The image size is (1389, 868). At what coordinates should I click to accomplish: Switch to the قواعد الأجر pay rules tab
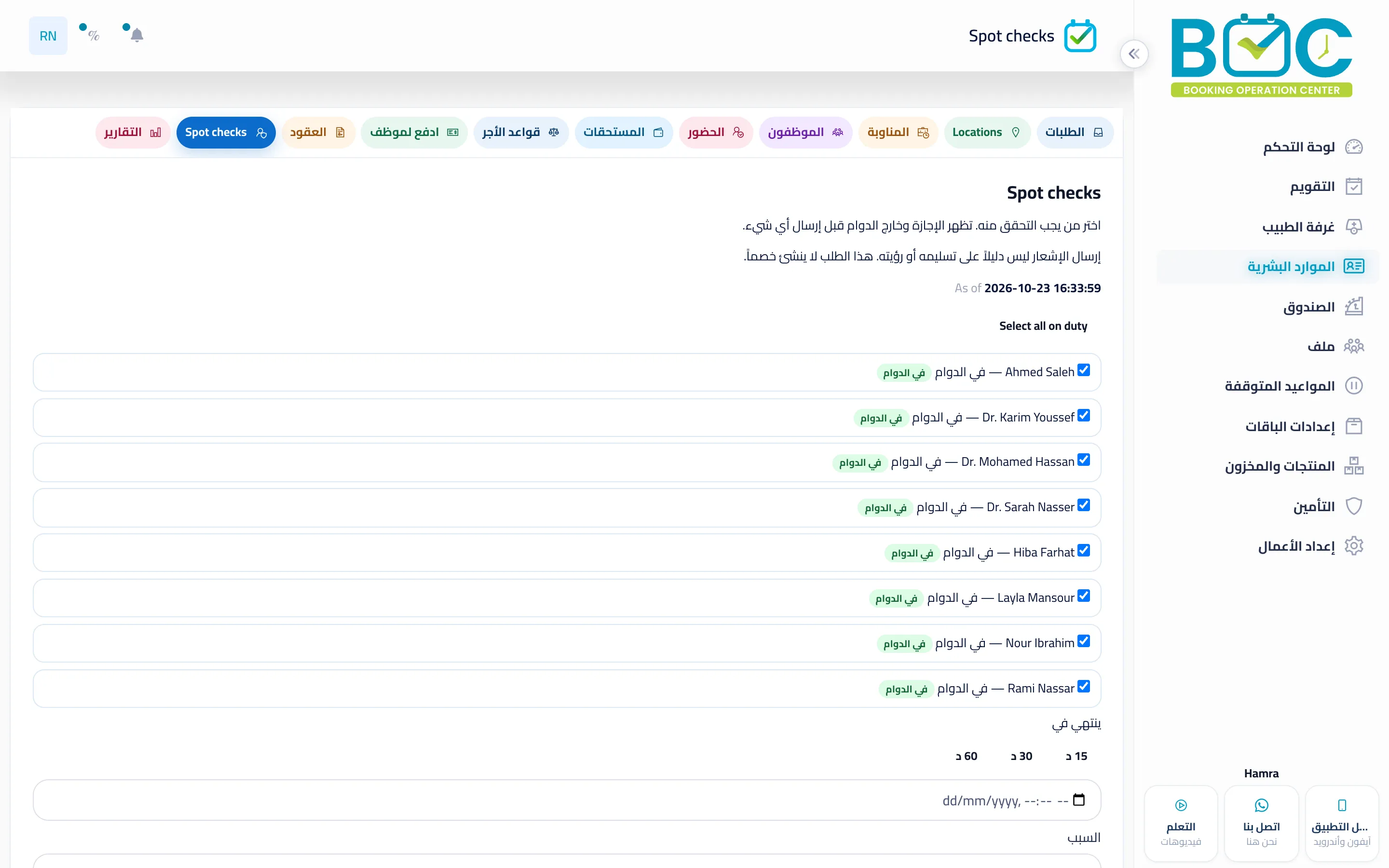tap(520, 133)
